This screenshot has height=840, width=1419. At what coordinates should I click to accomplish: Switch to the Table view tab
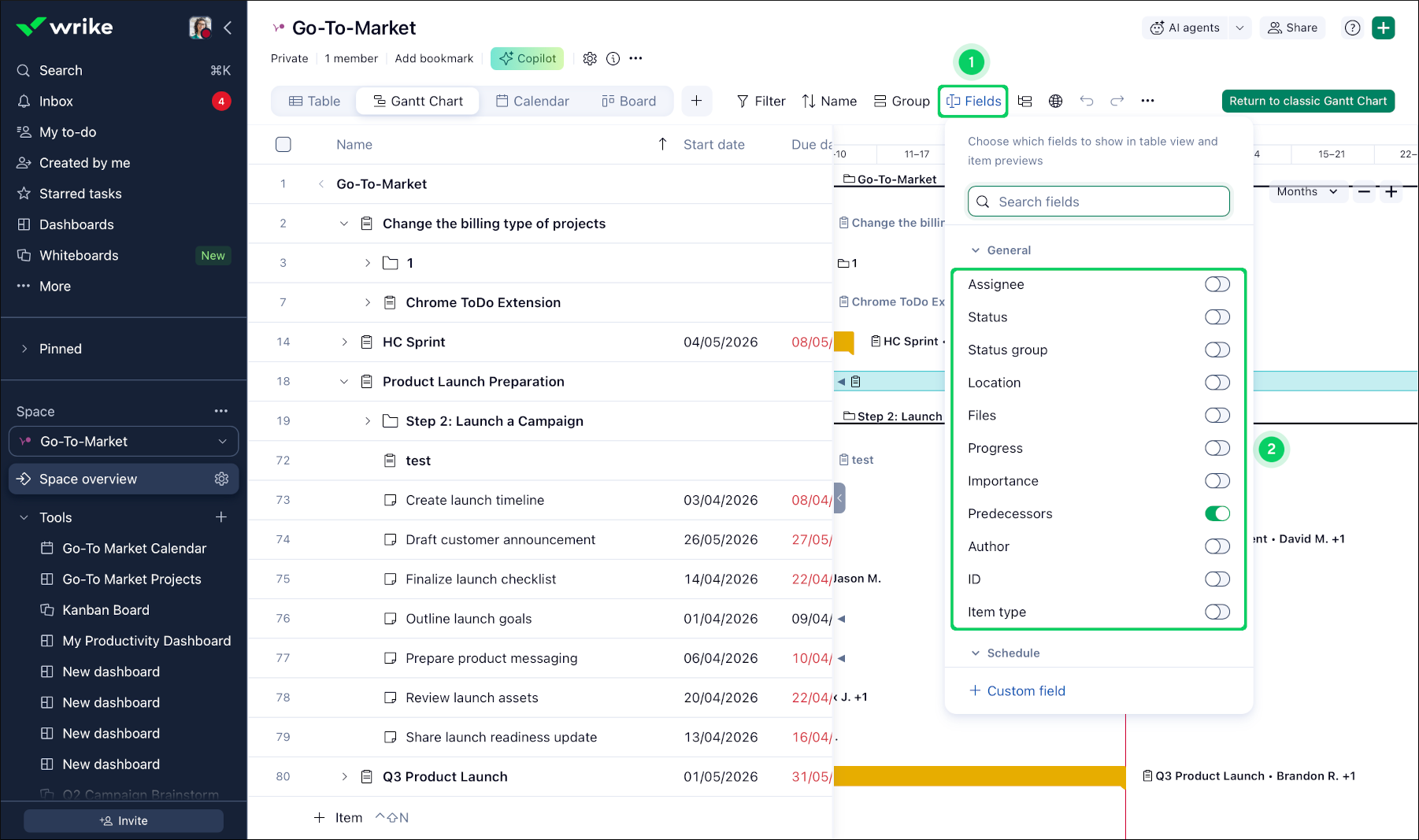(314, 101)
